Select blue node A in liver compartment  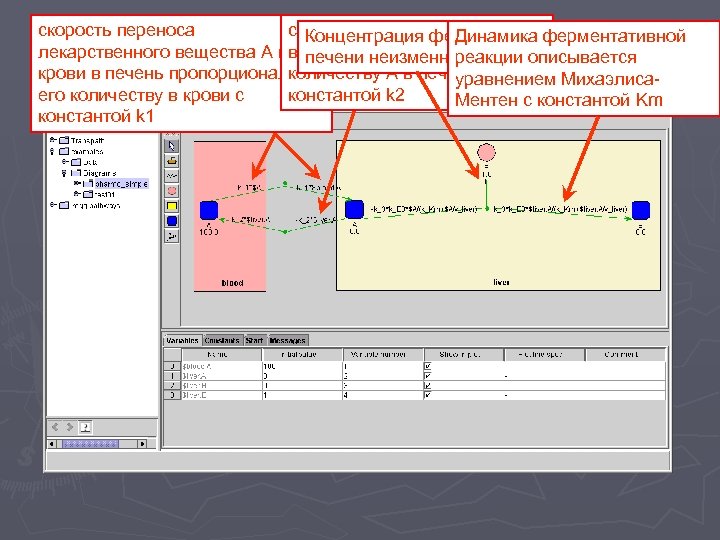pyautogui.click(x=354, y=209)
